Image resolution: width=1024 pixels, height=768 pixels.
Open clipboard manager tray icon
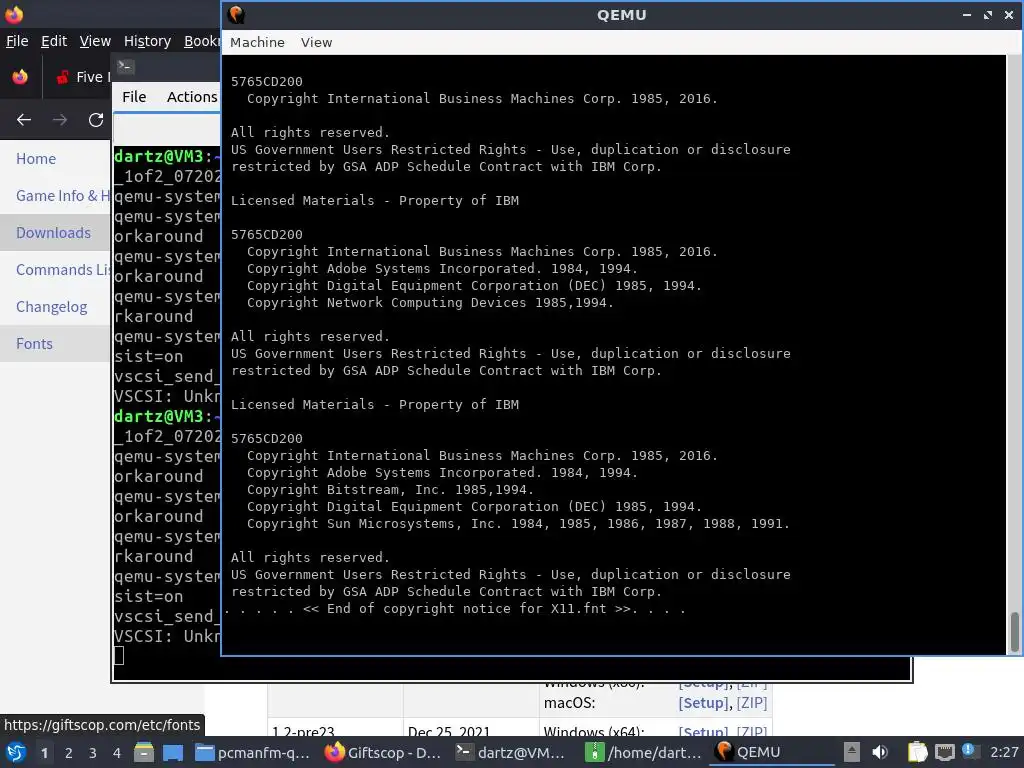917,752
